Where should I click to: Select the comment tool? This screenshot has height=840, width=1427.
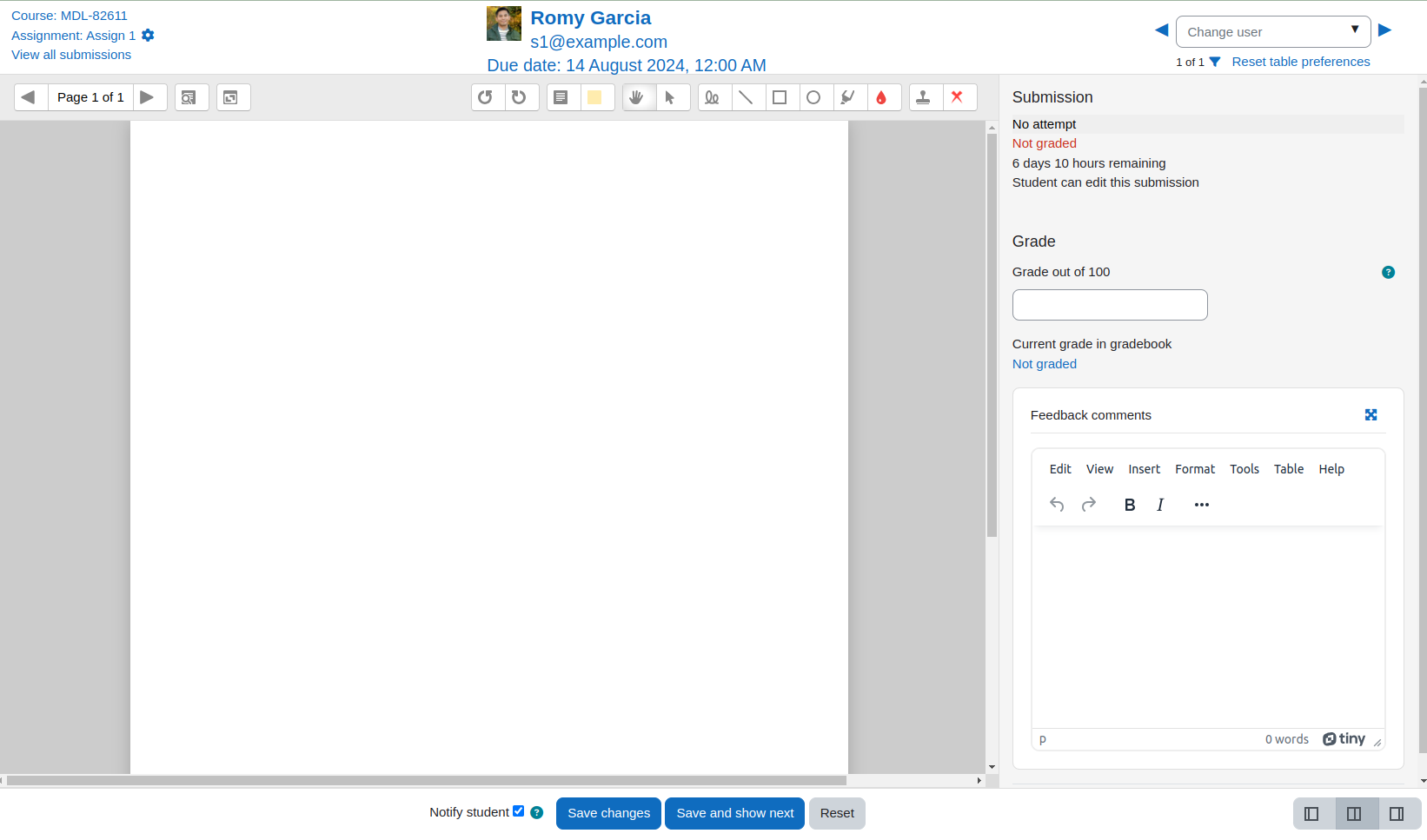[562, 97]
